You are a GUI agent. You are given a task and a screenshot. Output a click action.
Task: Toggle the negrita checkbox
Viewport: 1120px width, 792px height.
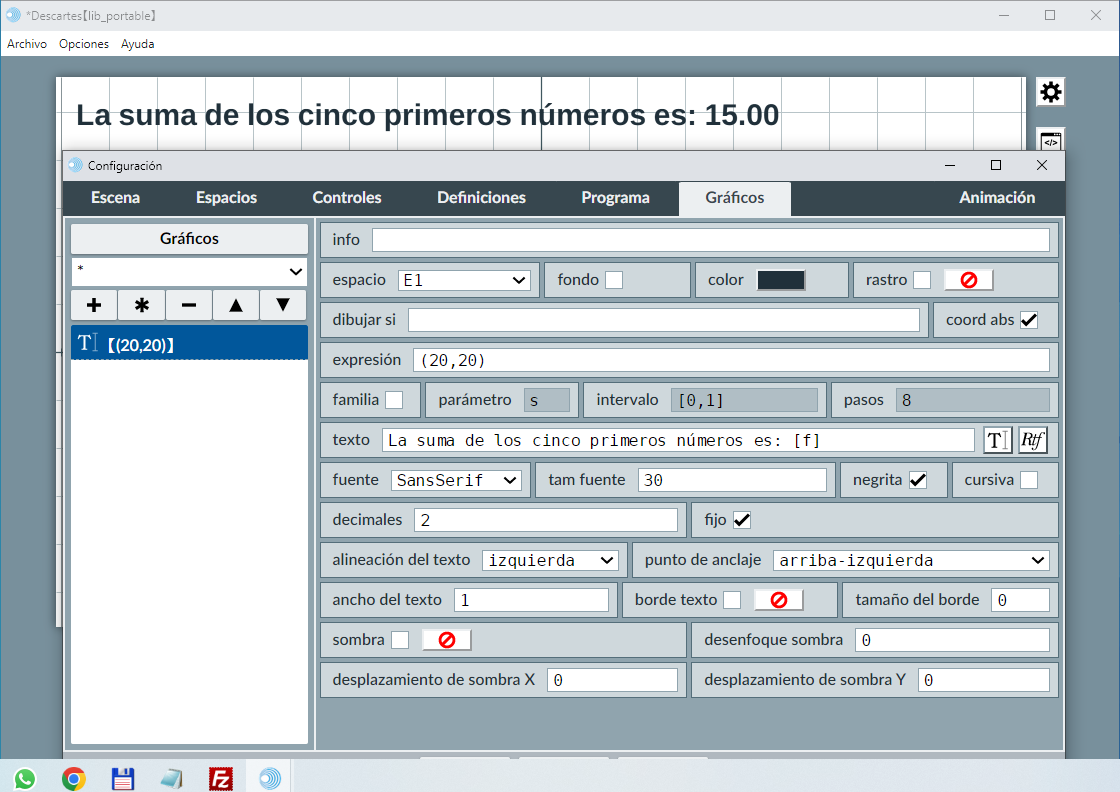coord(917,480)
